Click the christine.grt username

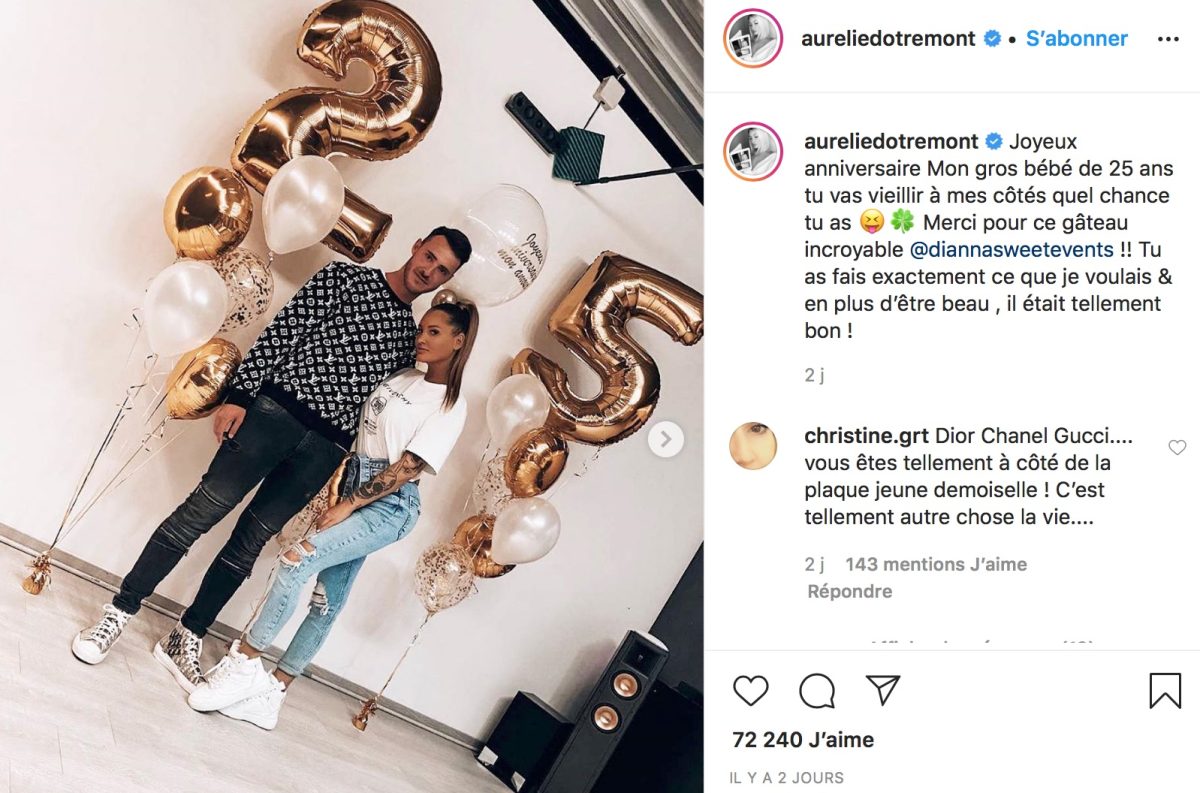click(x=867, y=437)
